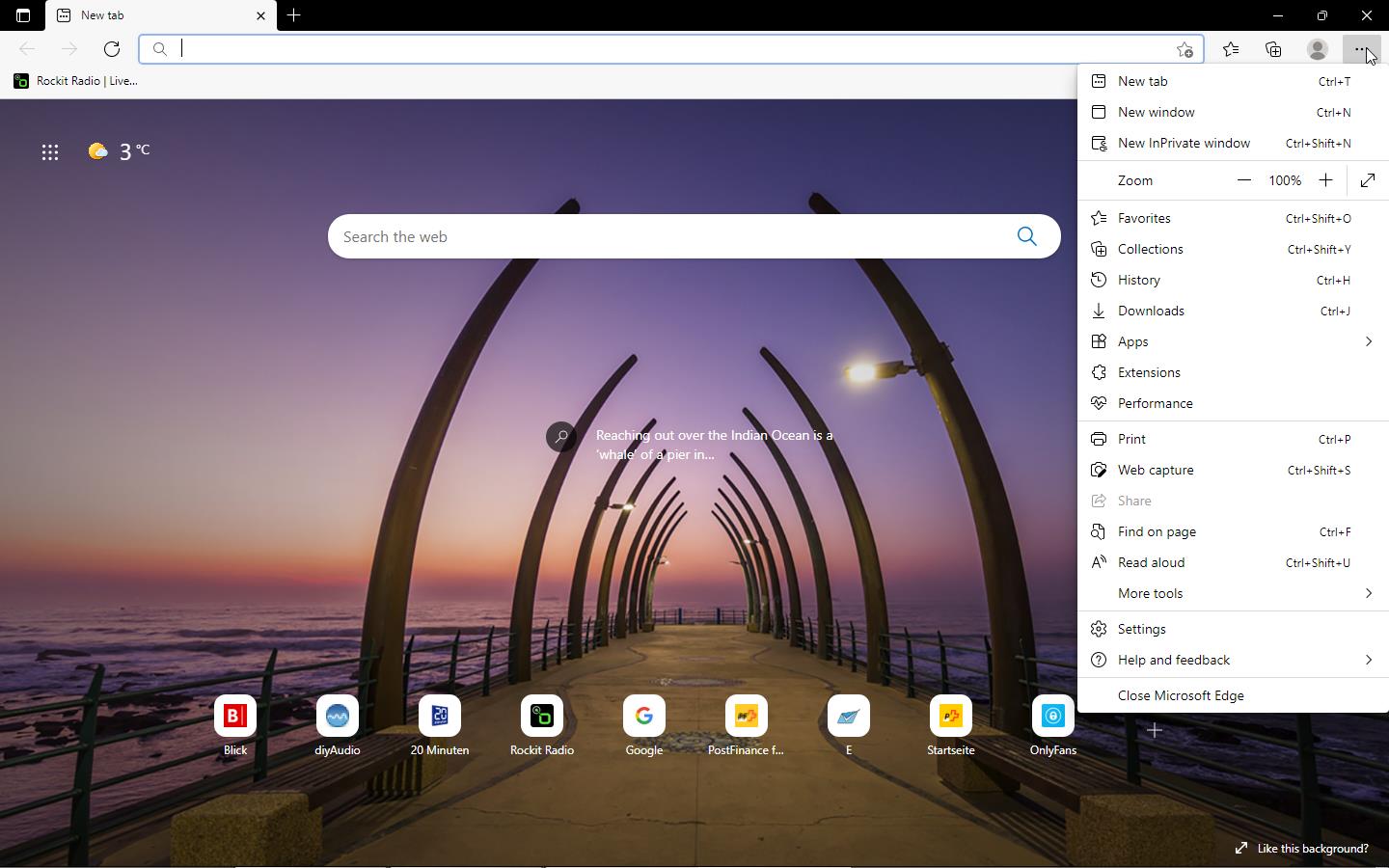Select New InPrivate window menu entry
The width and height of the screenshot is (1389, 868).
pos(1233,143)
